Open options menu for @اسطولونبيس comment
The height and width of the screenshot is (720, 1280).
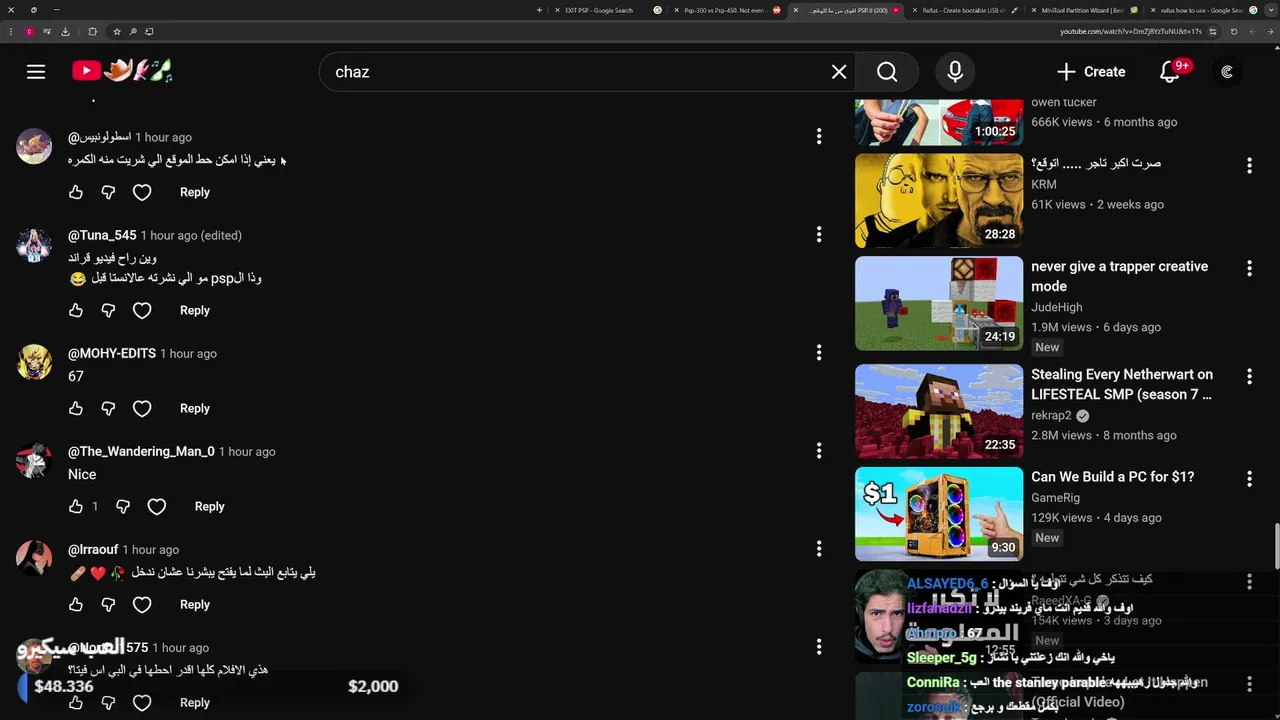(x=819, y=136)
